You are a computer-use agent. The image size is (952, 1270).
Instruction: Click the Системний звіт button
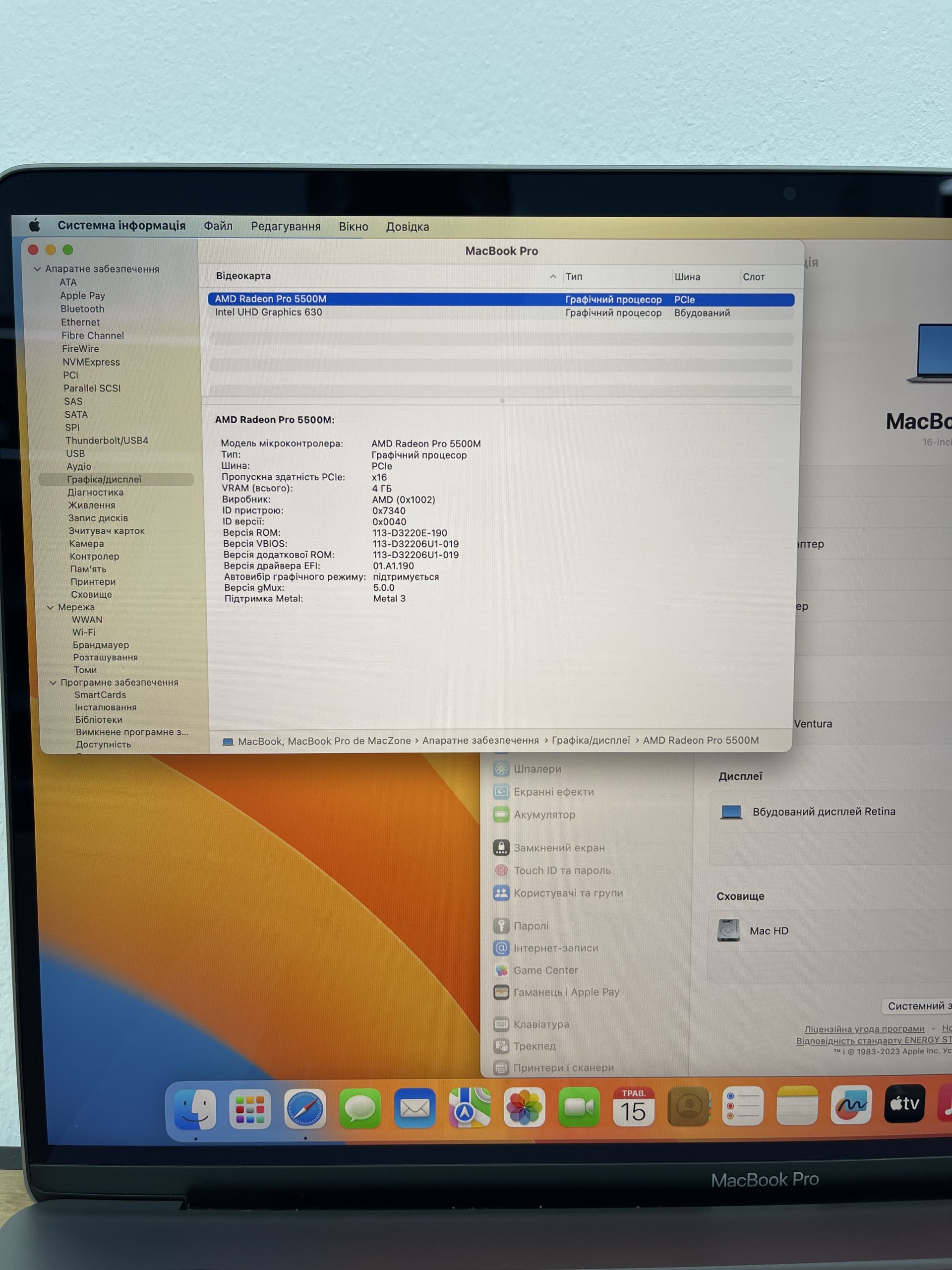click(916, 1006)
